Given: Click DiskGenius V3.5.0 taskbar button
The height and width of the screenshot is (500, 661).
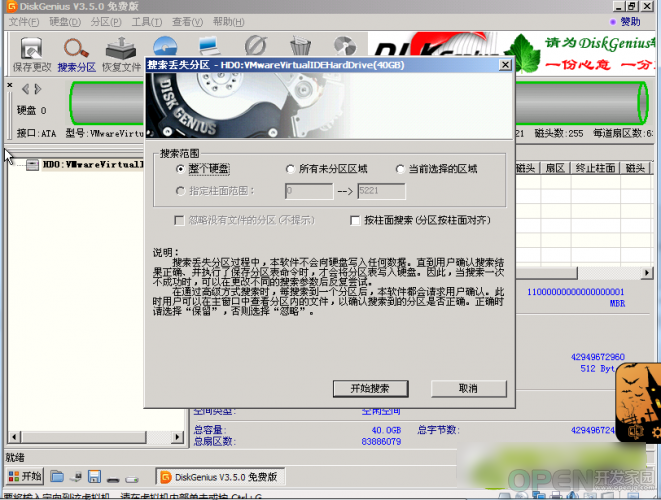Looking at the screenshot, I should point(220,477).
